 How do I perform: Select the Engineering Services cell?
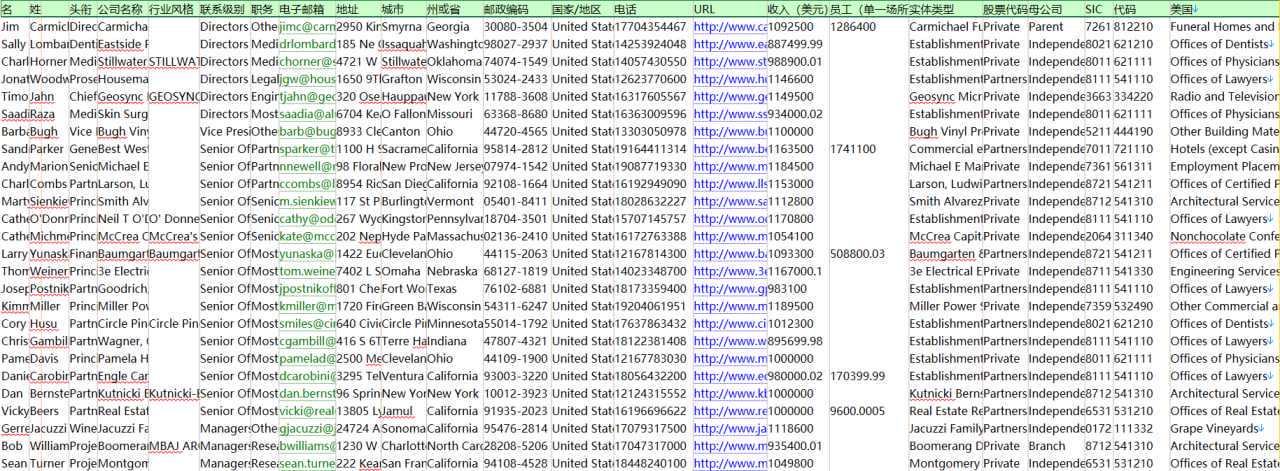click(x=1224, y=272)
